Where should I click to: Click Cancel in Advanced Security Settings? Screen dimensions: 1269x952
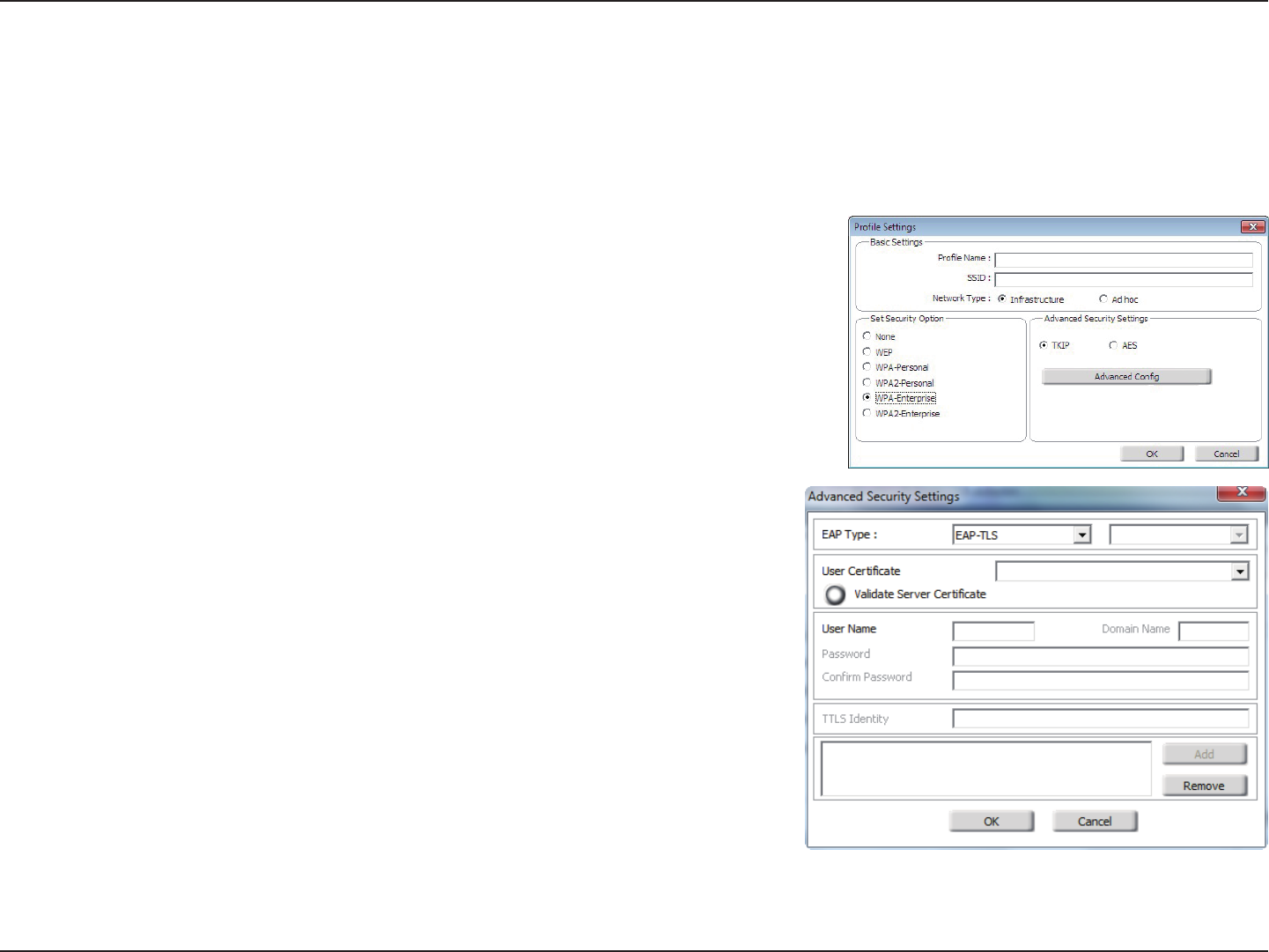tap(1095, 821)
